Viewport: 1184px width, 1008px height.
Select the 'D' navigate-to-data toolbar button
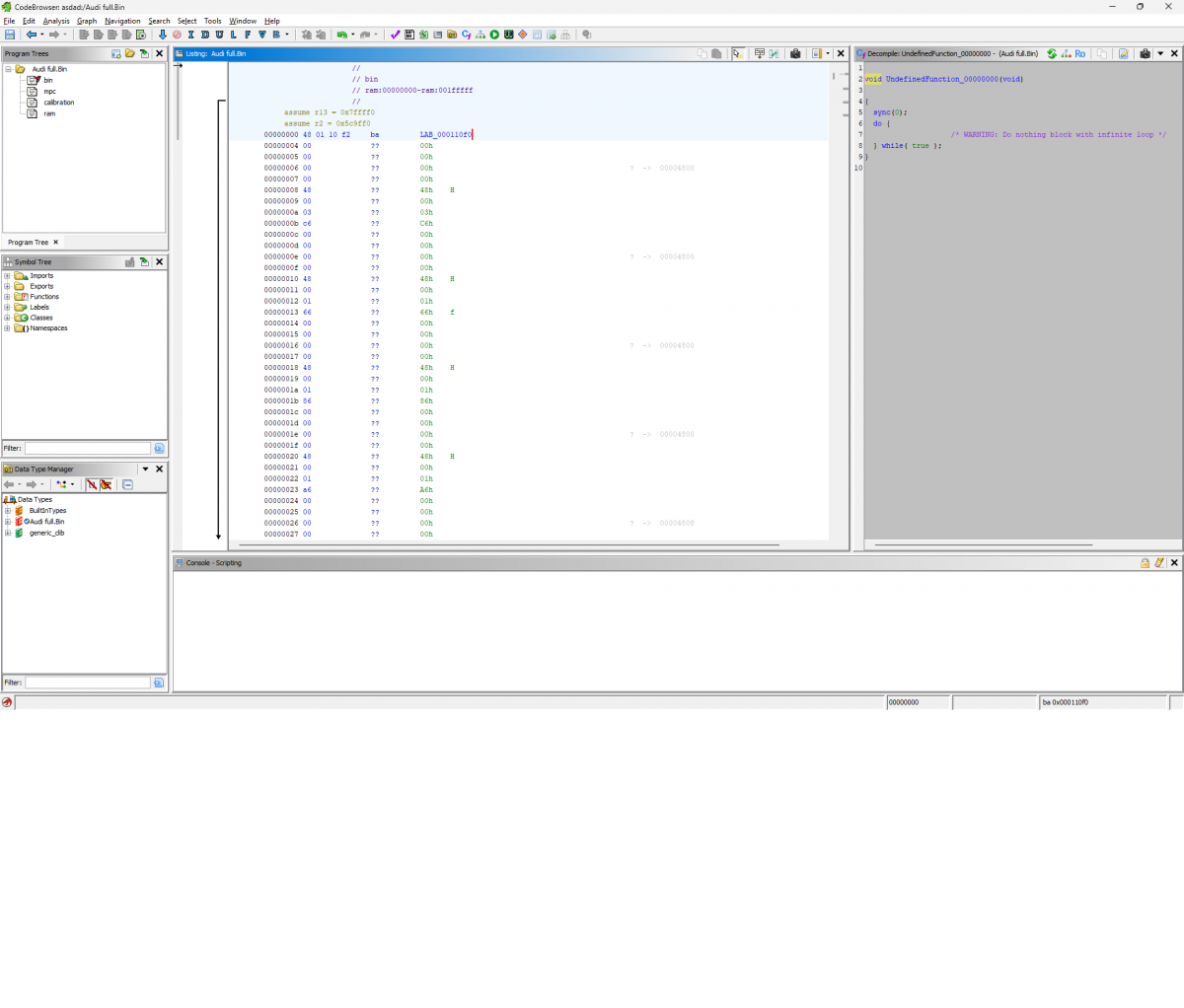pyautogui.click(x=205, y=35)
